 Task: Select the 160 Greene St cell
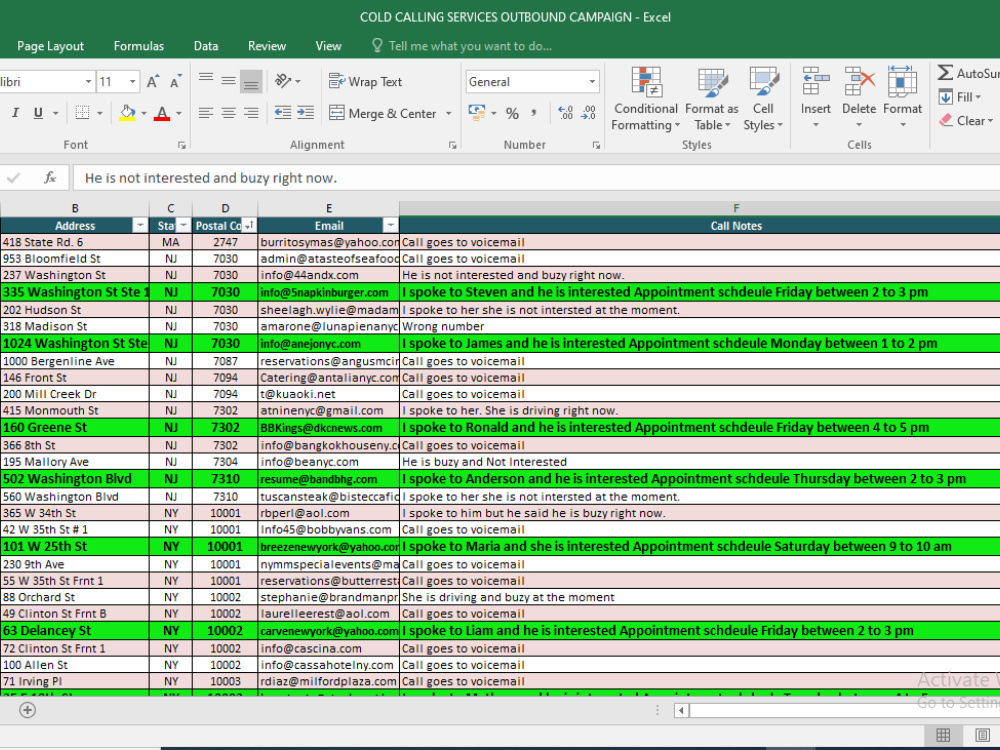[x=75, y=427]
